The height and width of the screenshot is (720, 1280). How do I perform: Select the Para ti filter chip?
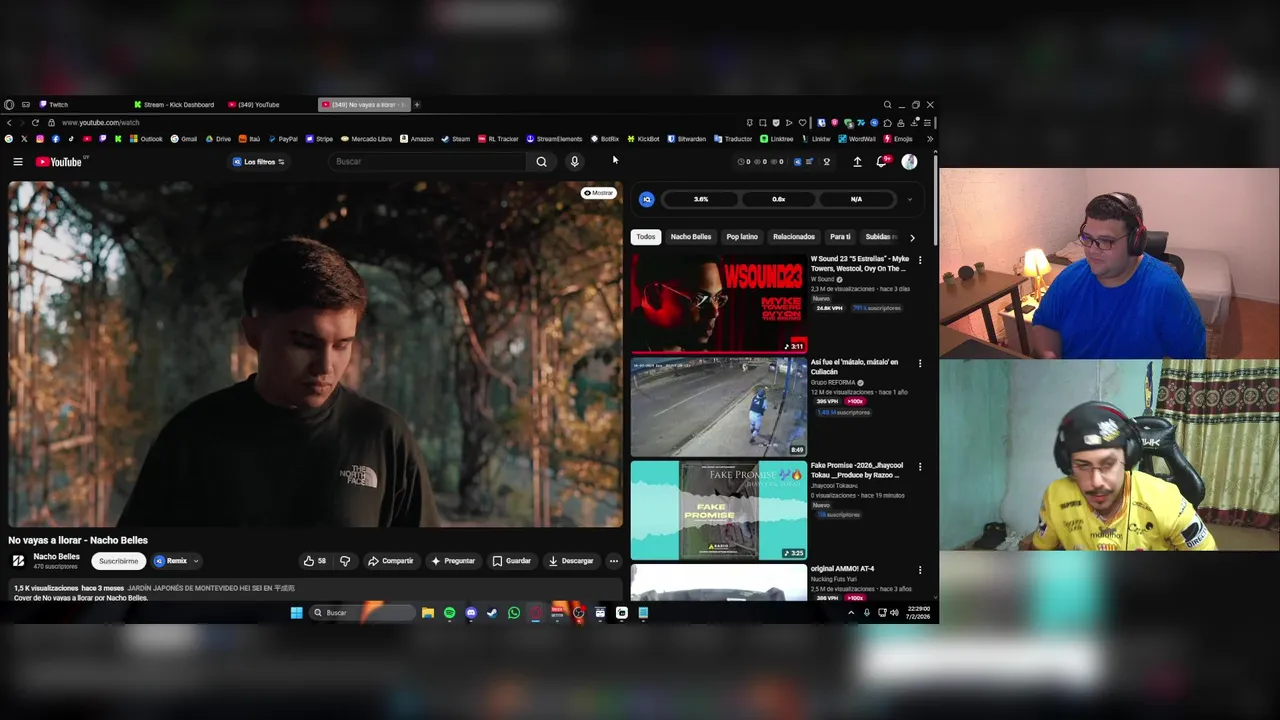tap(840, 237)
